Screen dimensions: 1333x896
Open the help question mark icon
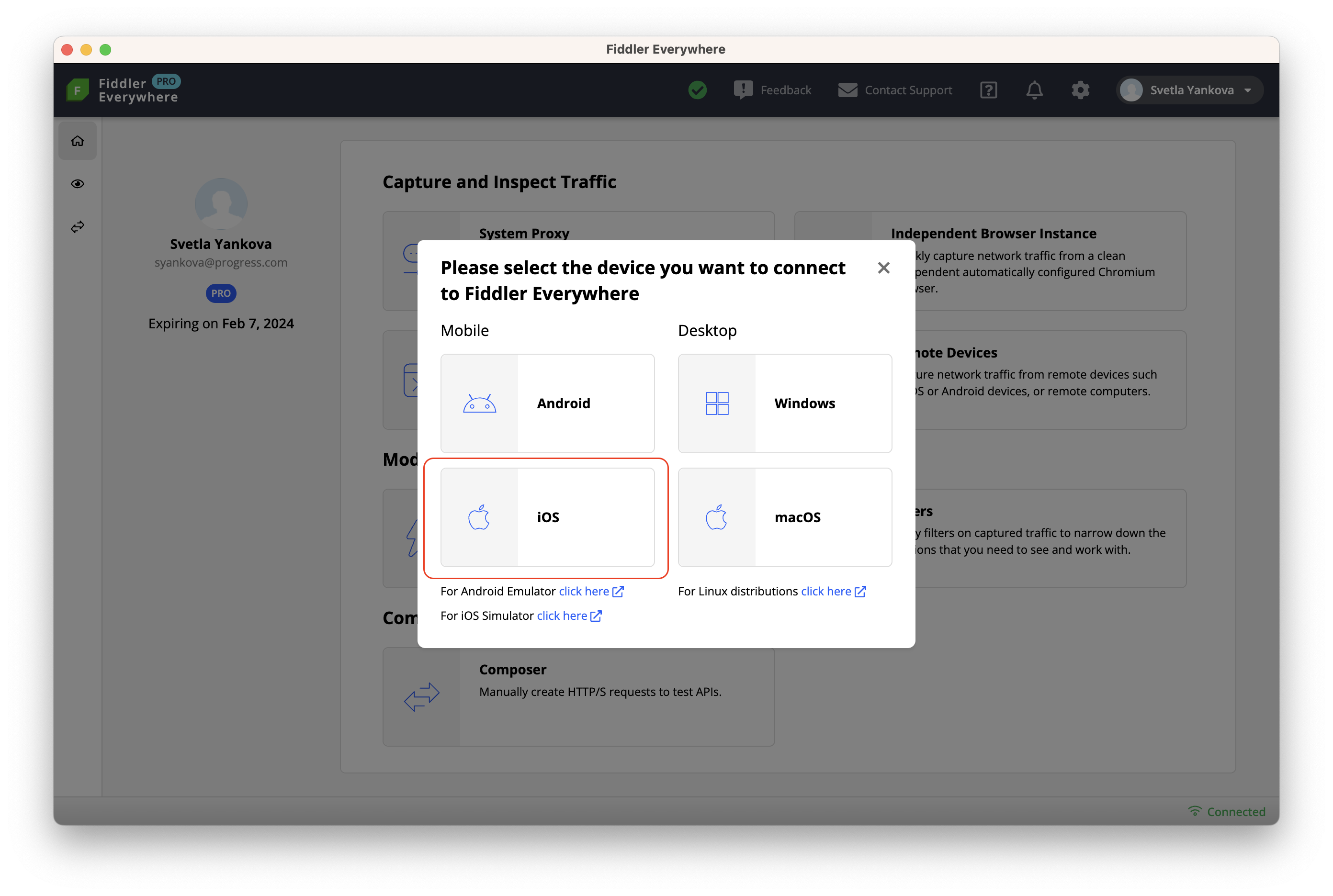click(x=988, y=90)
